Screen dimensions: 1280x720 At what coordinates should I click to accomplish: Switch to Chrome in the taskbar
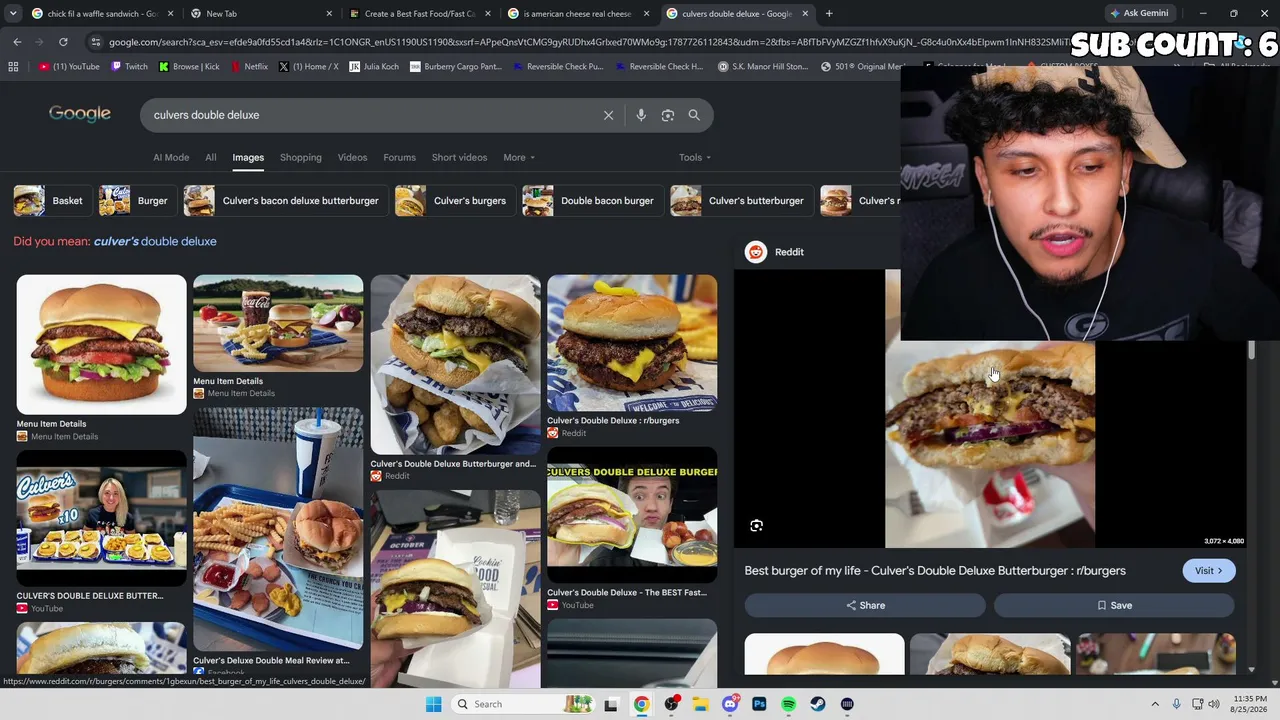(641, 704)
